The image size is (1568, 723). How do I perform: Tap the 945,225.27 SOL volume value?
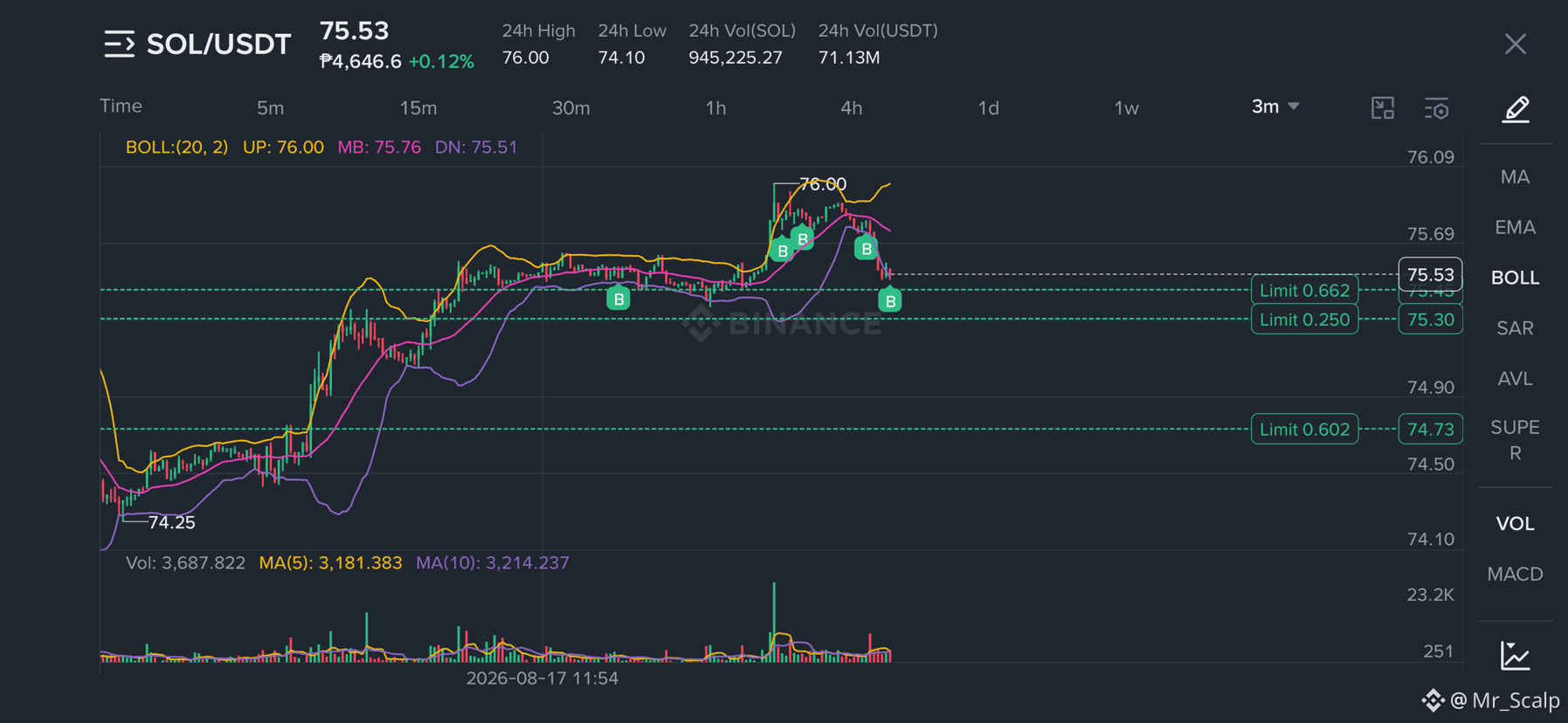point(736,58)
